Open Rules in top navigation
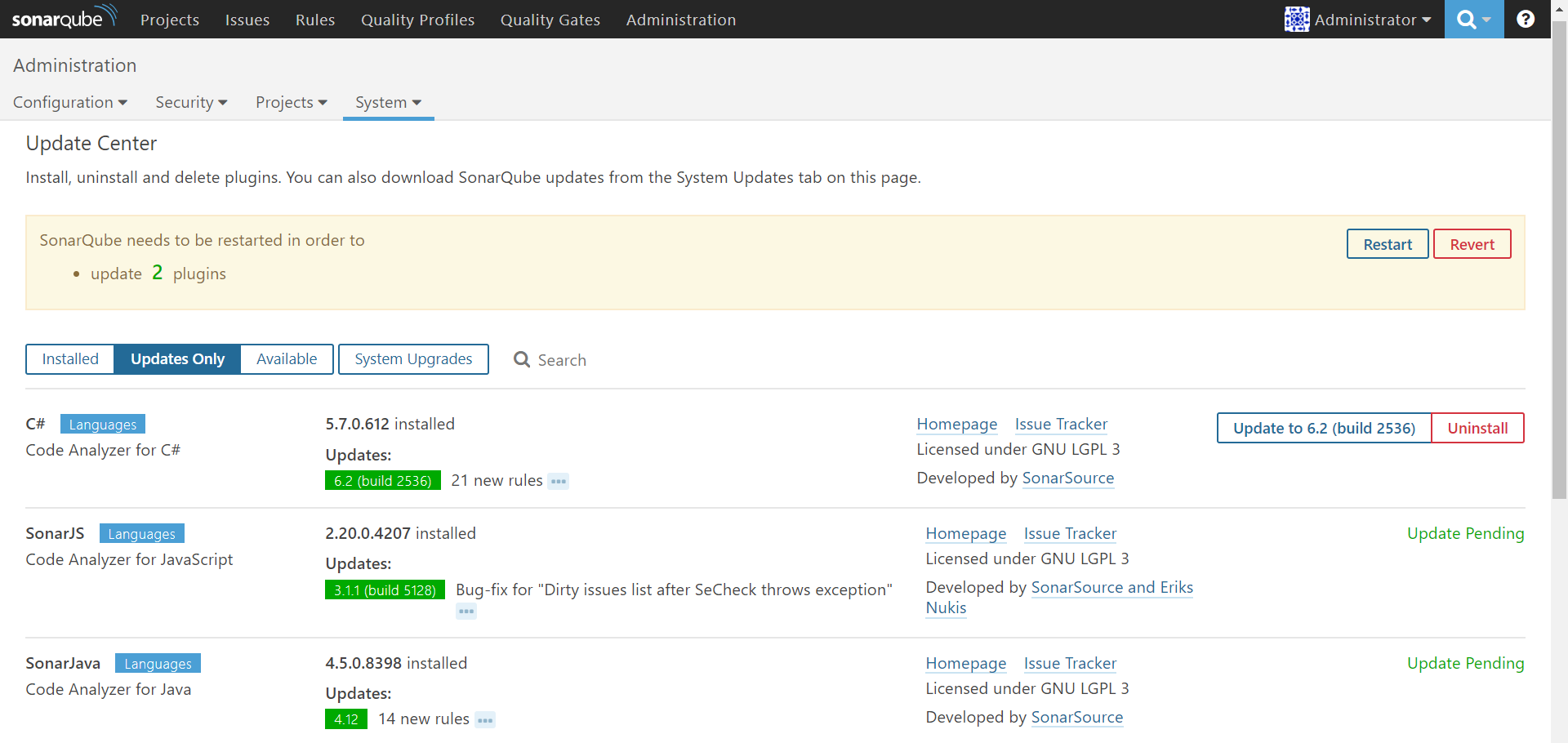1568x743 pixels. click(315, 20)
